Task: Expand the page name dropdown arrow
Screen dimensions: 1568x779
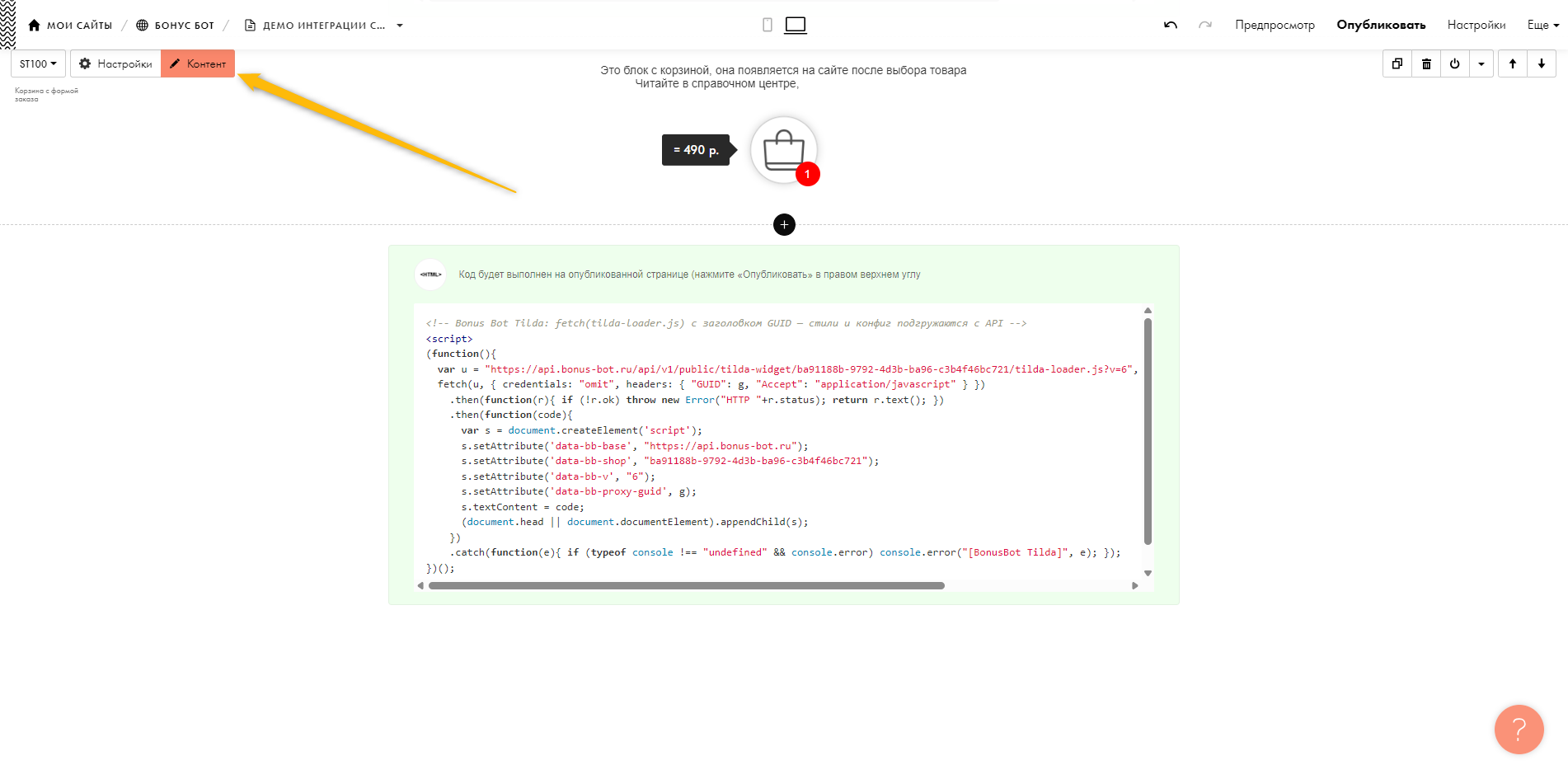Action: click(400, 26)
